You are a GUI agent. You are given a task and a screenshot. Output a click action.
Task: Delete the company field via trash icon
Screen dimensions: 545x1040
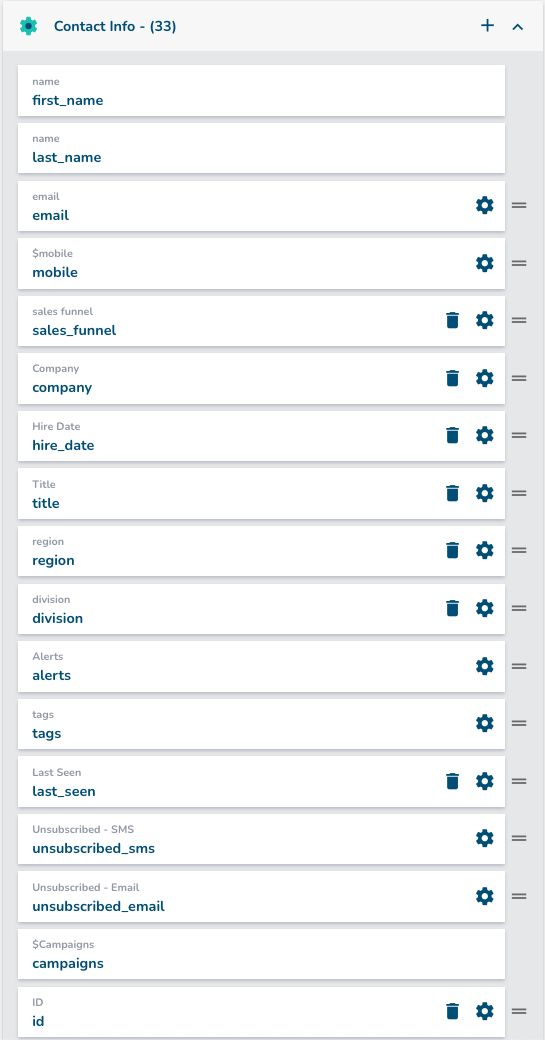point(452,378)
